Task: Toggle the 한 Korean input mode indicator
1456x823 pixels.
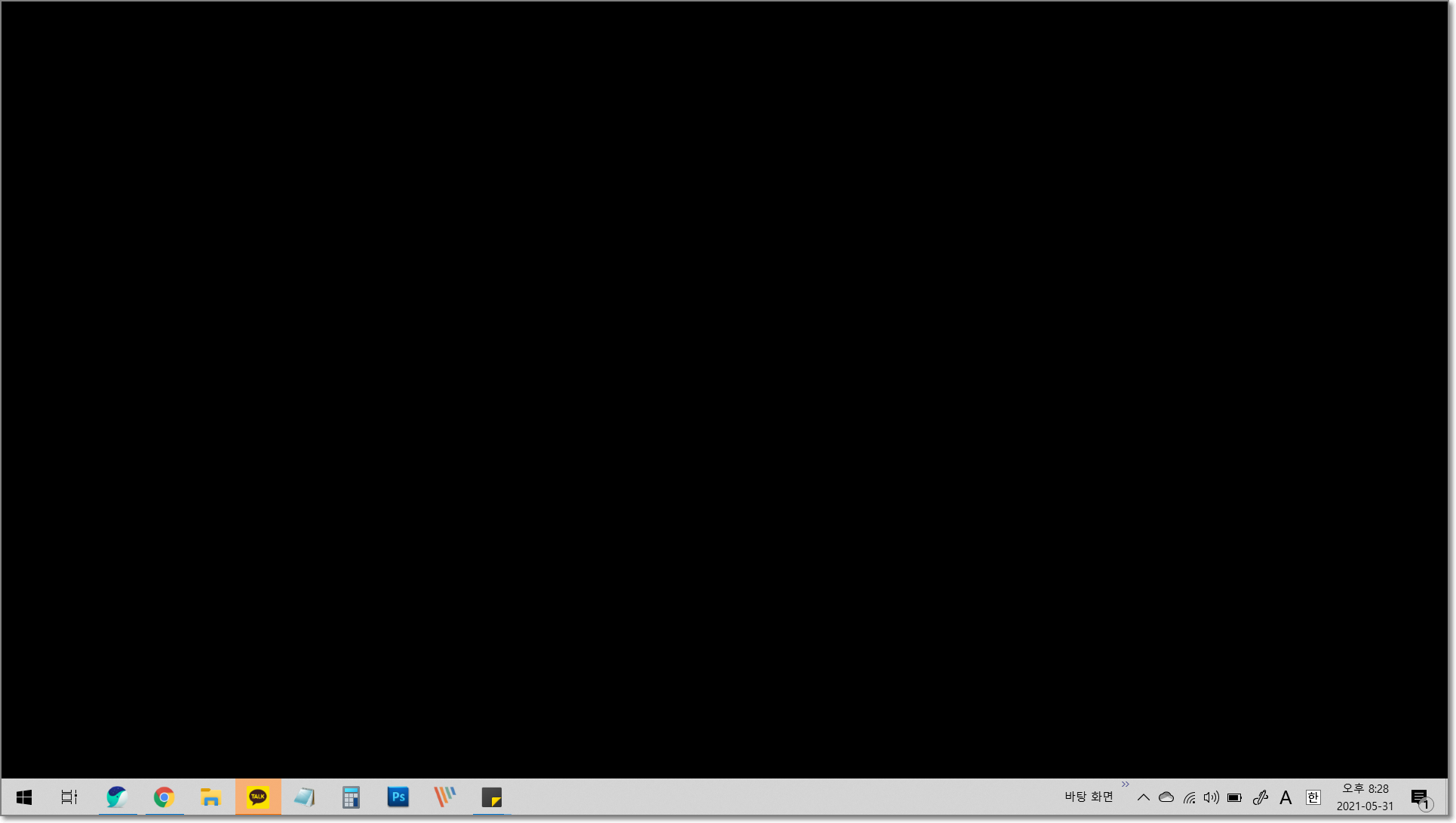Action: [x=1313, y=797]
